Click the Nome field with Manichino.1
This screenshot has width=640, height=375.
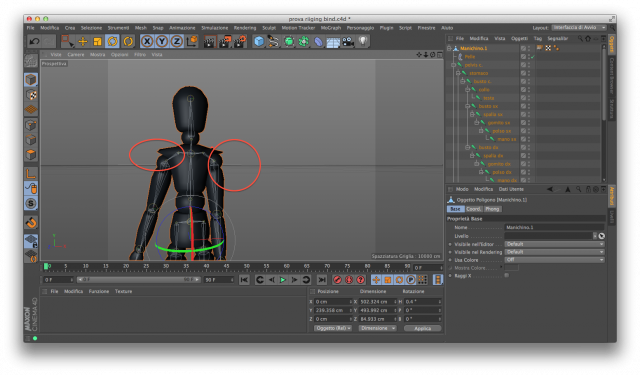point(554,227)
